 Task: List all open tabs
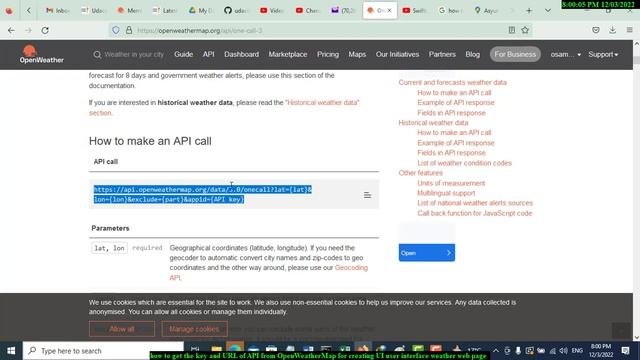(548, 11)
